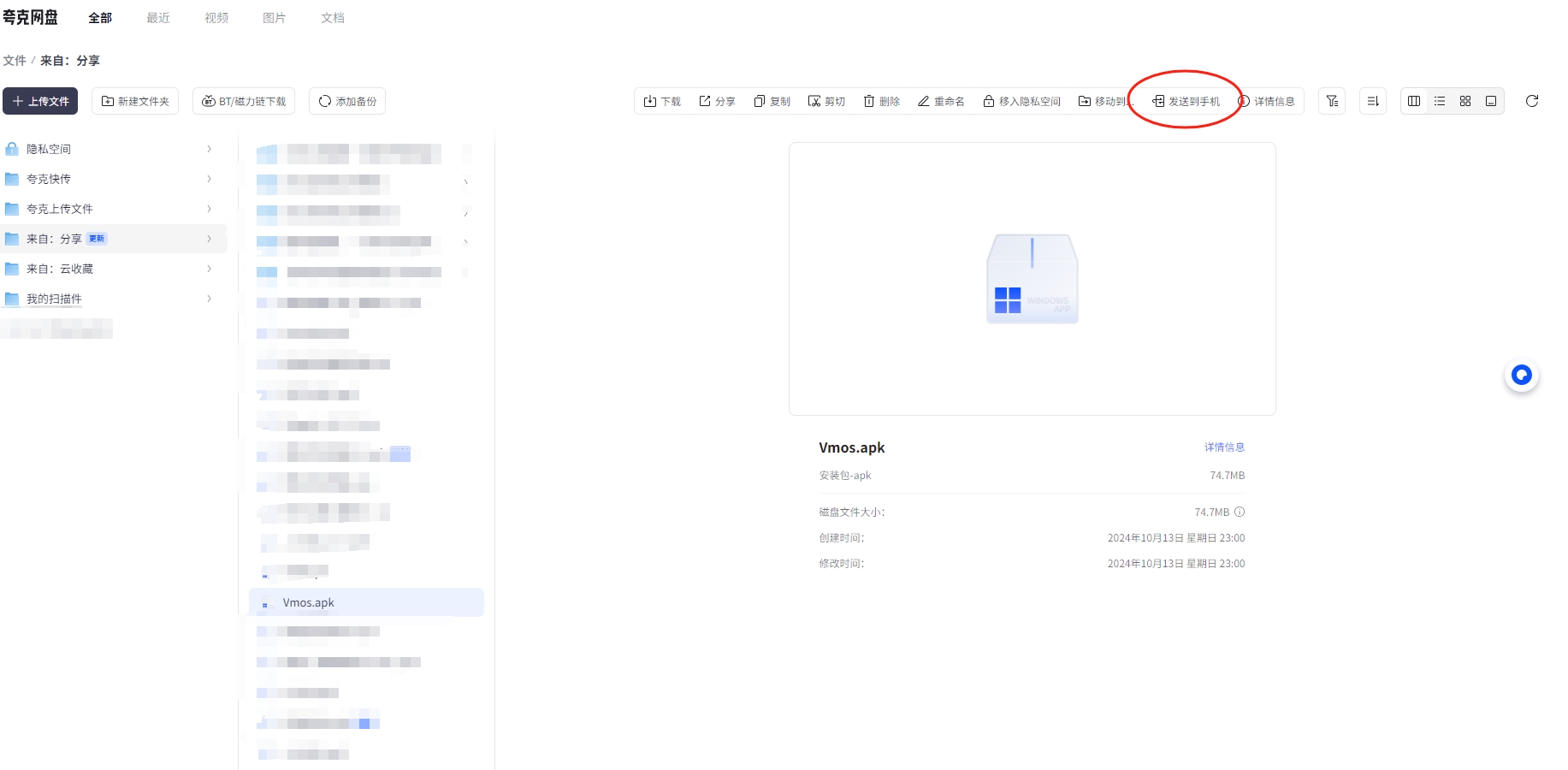The height and width of the screenshot is (770, 1568).
Task: Switch to grid thumbnail view mode
Action: tap(1465, 101)
